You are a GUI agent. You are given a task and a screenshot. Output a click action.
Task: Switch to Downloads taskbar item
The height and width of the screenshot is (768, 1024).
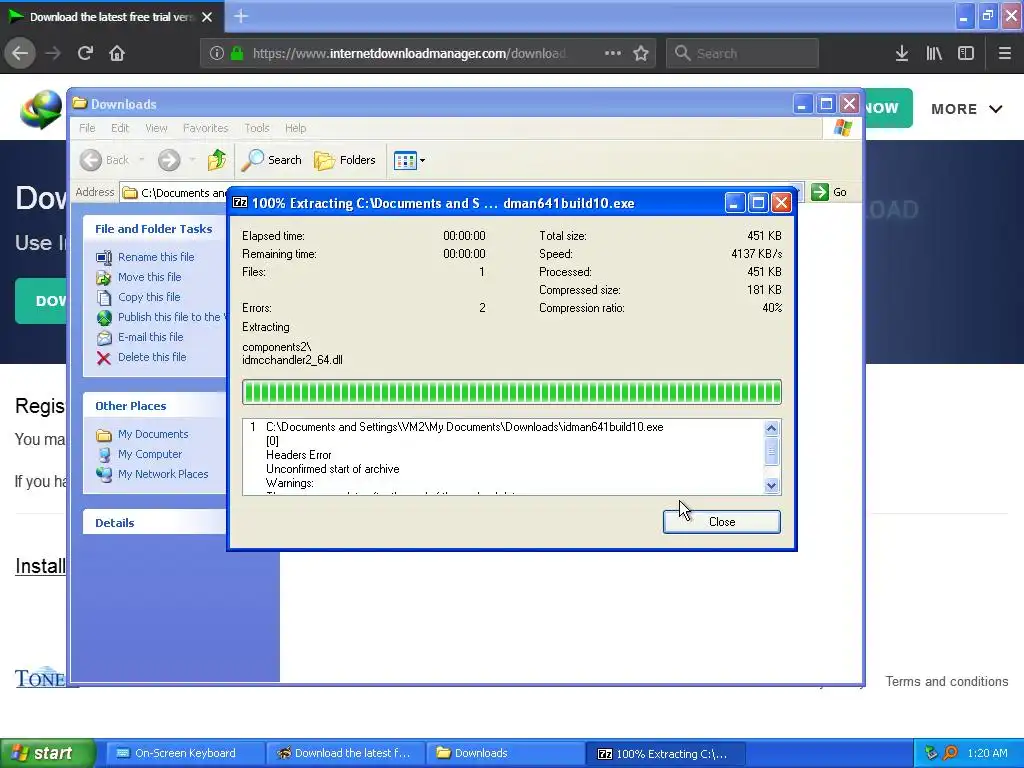(505, 753)
